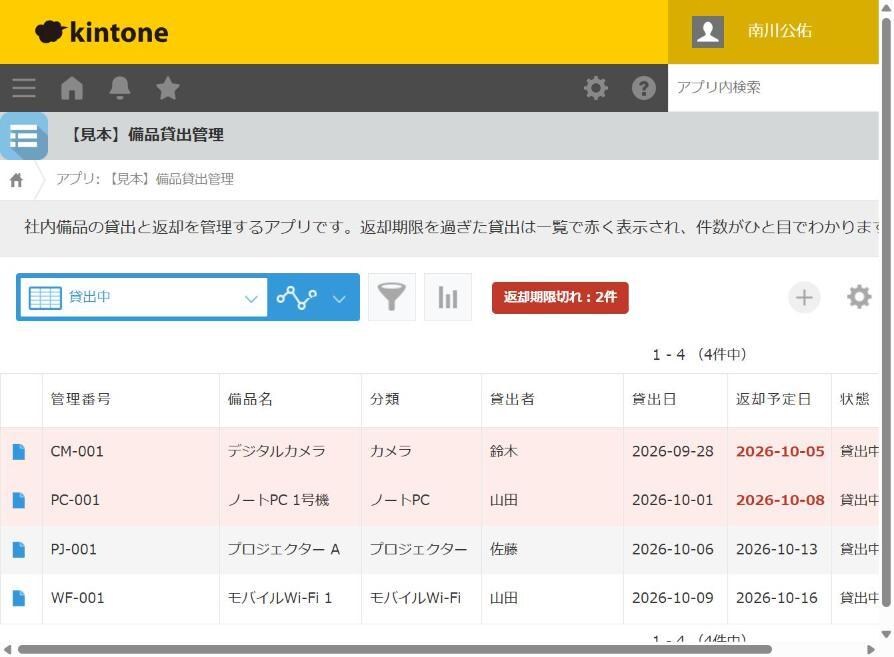The width and height of the screenshot is (894, 657).
Task: Click the table grid icon in the view selector
Action: pos(45,297)
